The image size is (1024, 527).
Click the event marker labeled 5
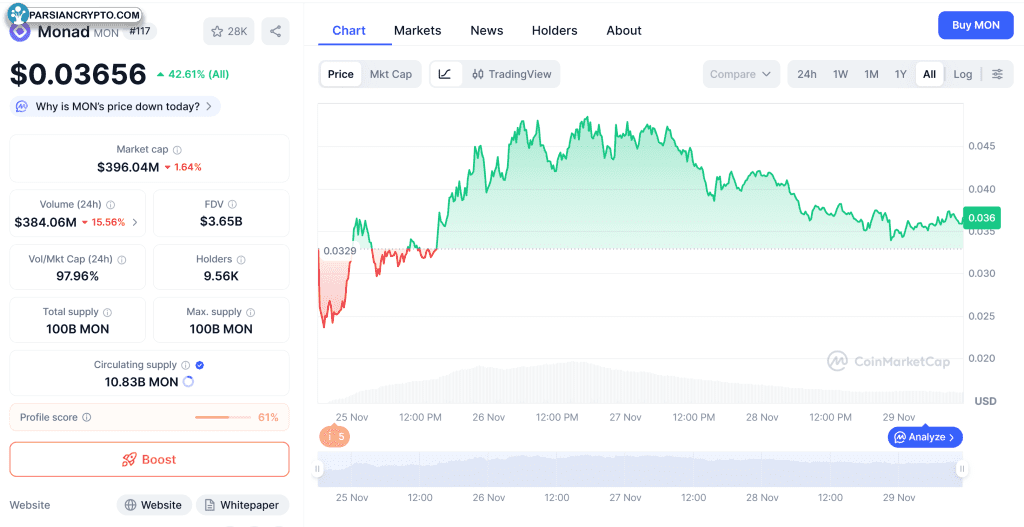point(335,436)
